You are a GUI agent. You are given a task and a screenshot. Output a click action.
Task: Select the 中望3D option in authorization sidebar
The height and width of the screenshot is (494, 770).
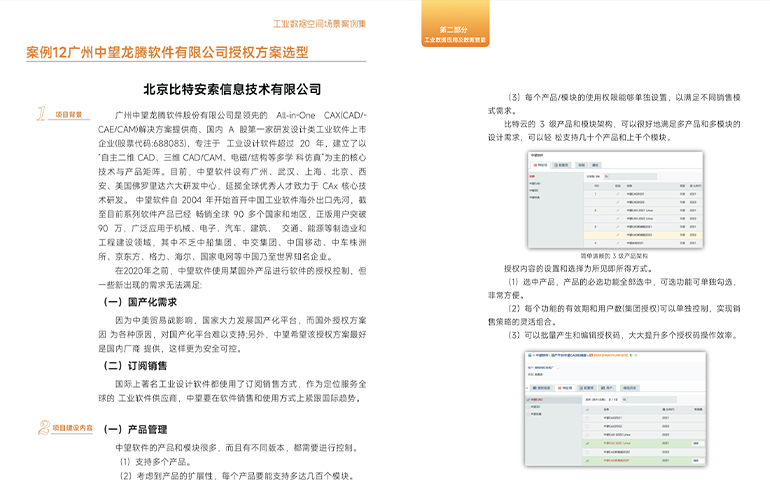pos(535,407)
